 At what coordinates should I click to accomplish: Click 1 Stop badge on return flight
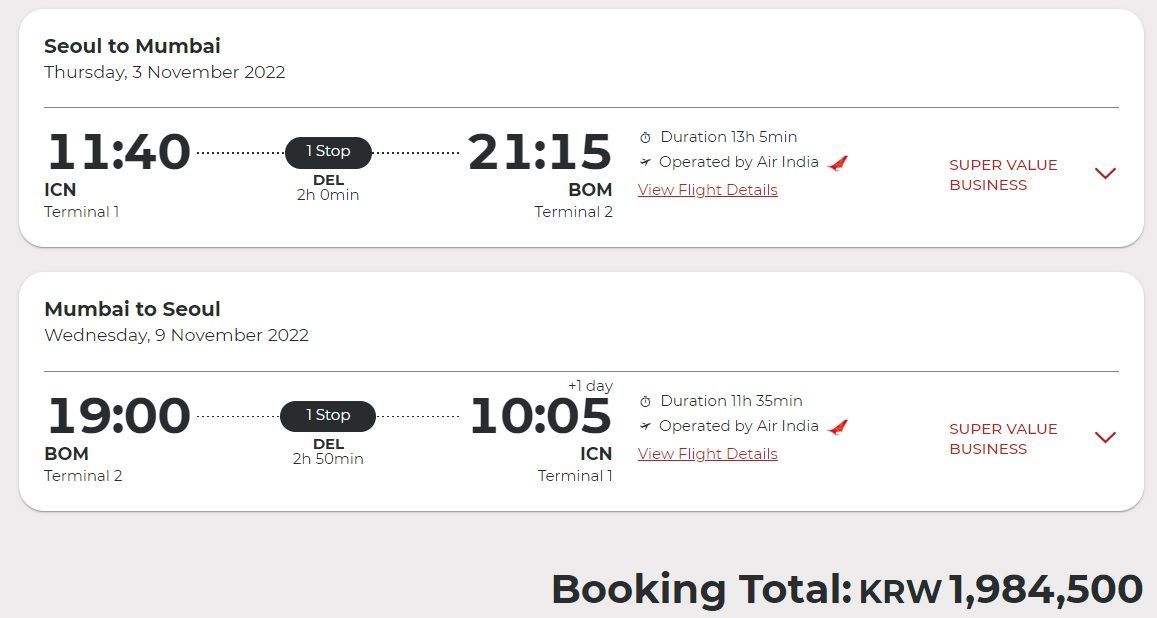[328, 416]
